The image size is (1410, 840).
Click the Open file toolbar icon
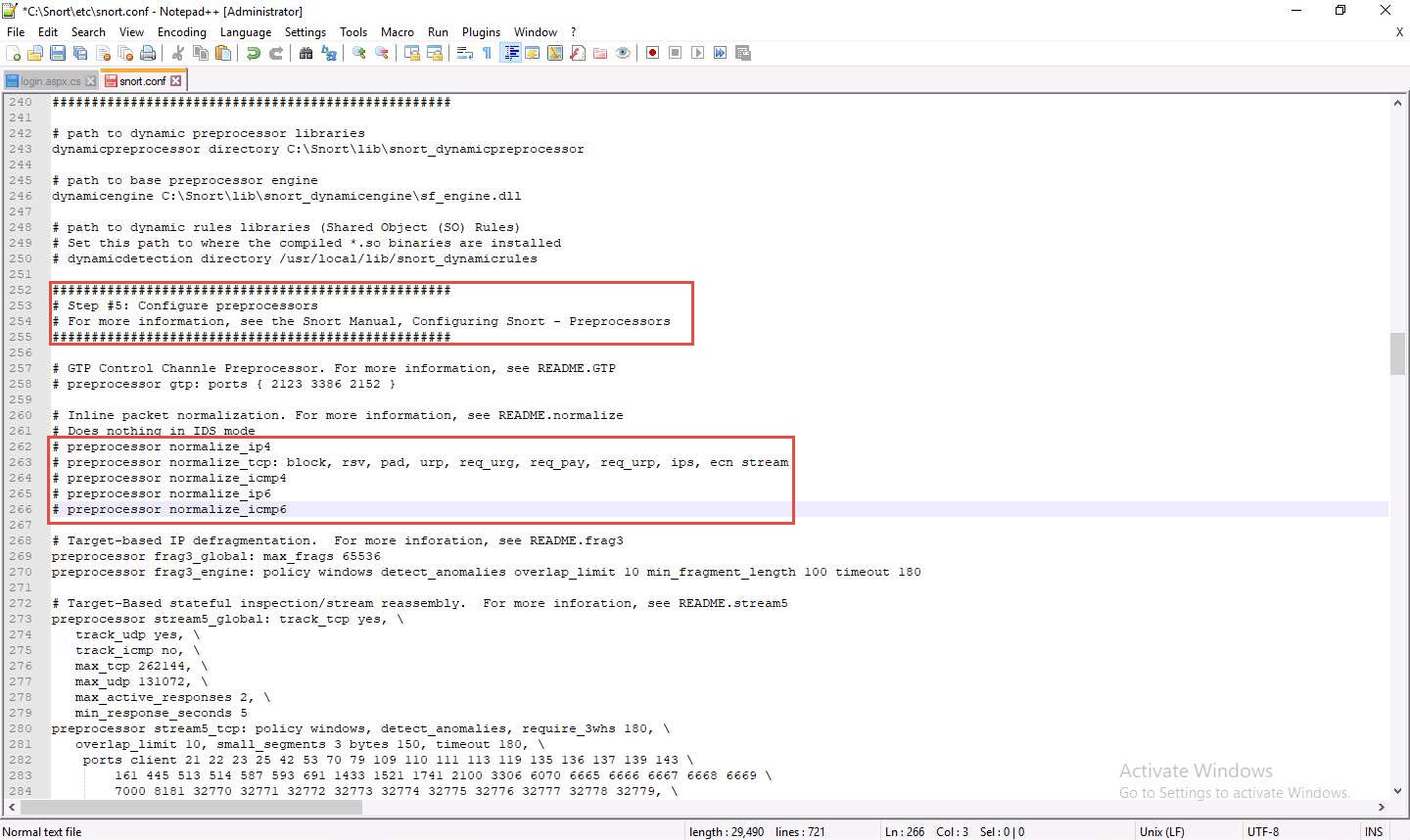pos(35,53)
